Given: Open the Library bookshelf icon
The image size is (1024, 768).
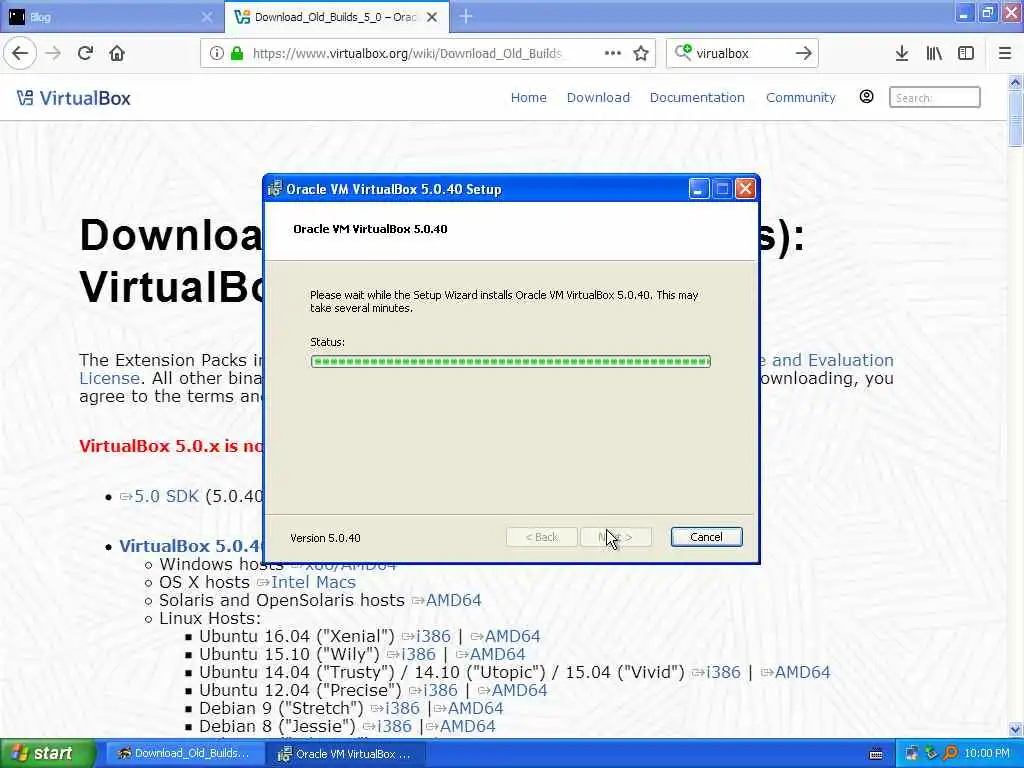Looking at the screenshot, I should point(934,53).
